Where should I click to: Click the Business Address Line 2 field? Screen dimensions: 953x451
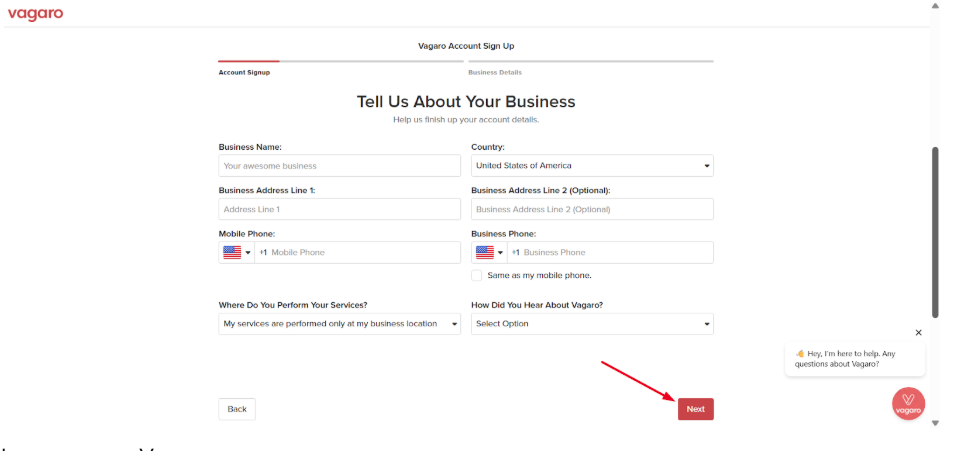pyautogui.click(x=592, y=209)
